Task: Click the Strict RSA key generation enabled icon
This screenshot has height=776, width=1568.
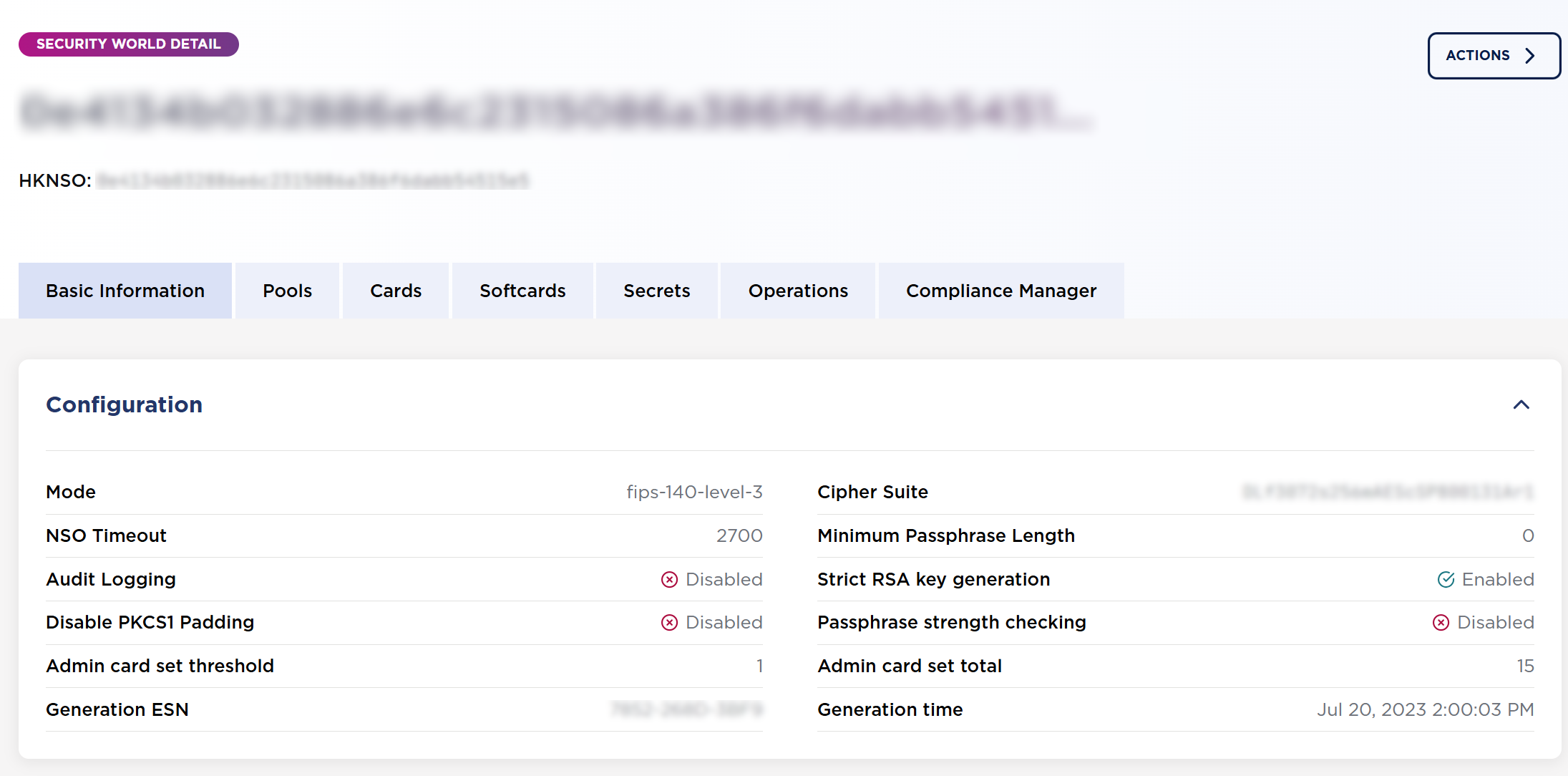Action: pyautogui.click(x=1446, y=579)
